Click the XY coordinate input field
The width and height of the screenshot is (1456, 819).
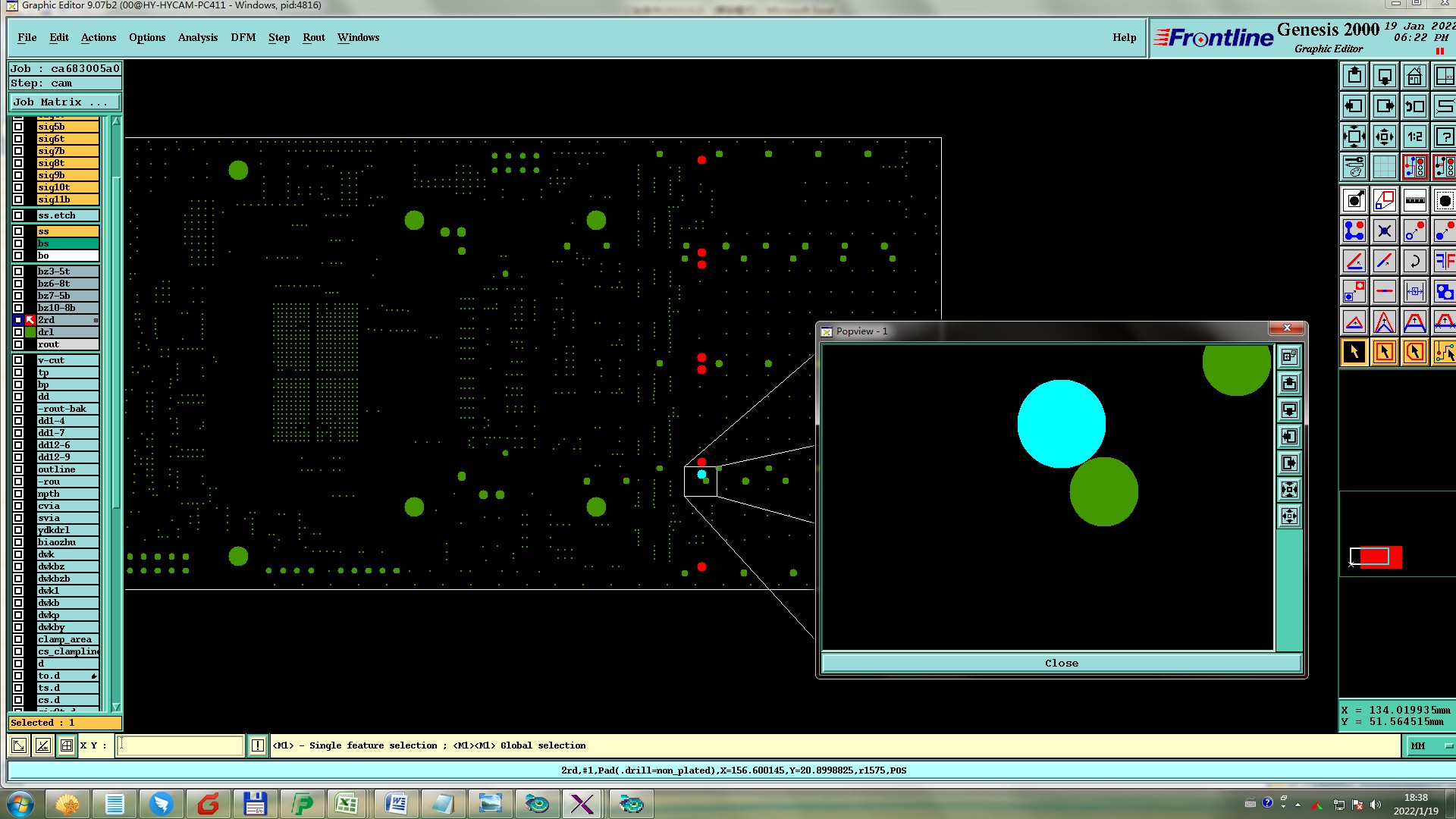pyautogui.click(x=180, y=745)
